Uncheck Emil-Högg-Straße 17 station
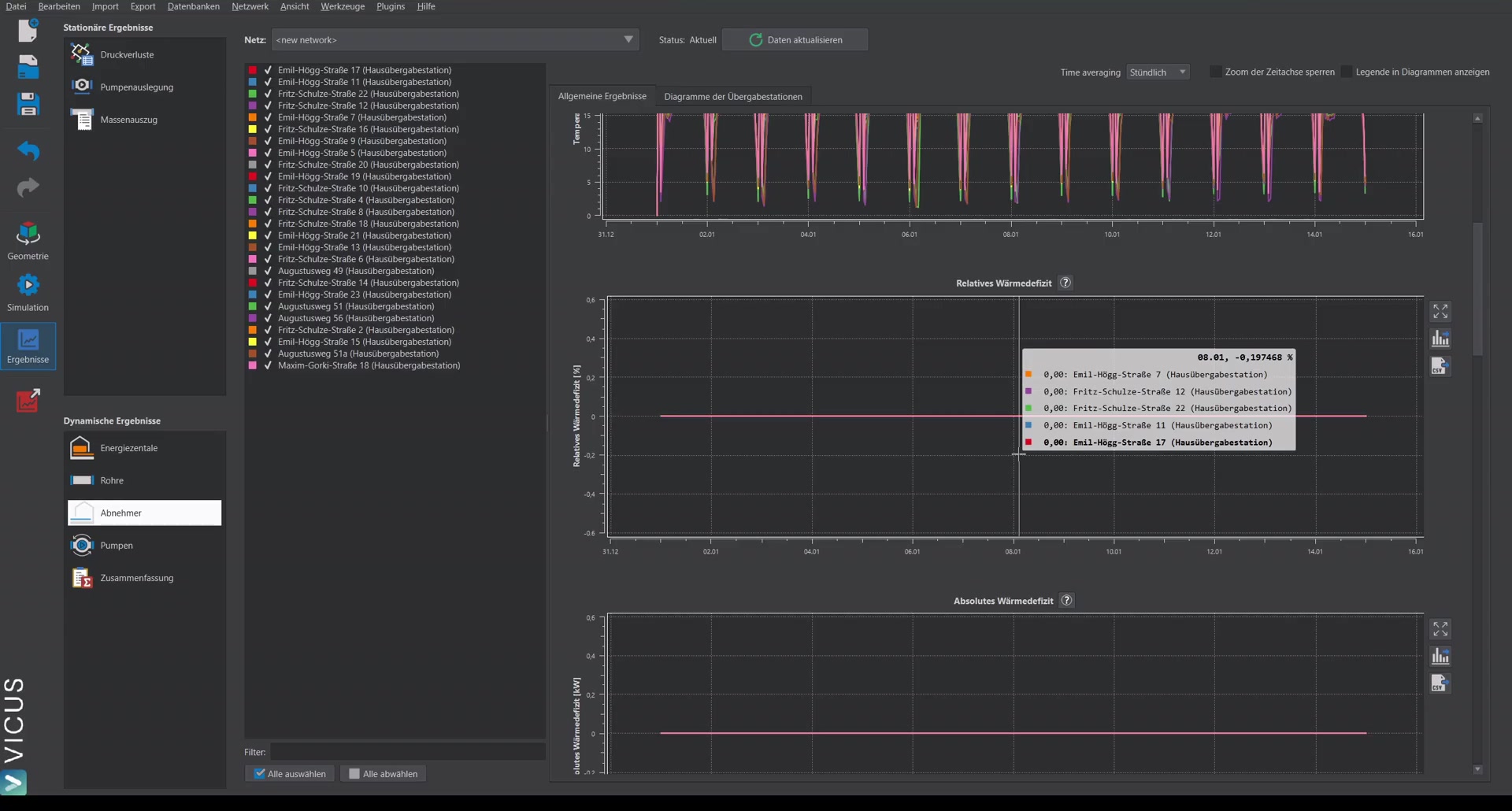The height and width of the screenshot is (811, 1512). [268, 70]
